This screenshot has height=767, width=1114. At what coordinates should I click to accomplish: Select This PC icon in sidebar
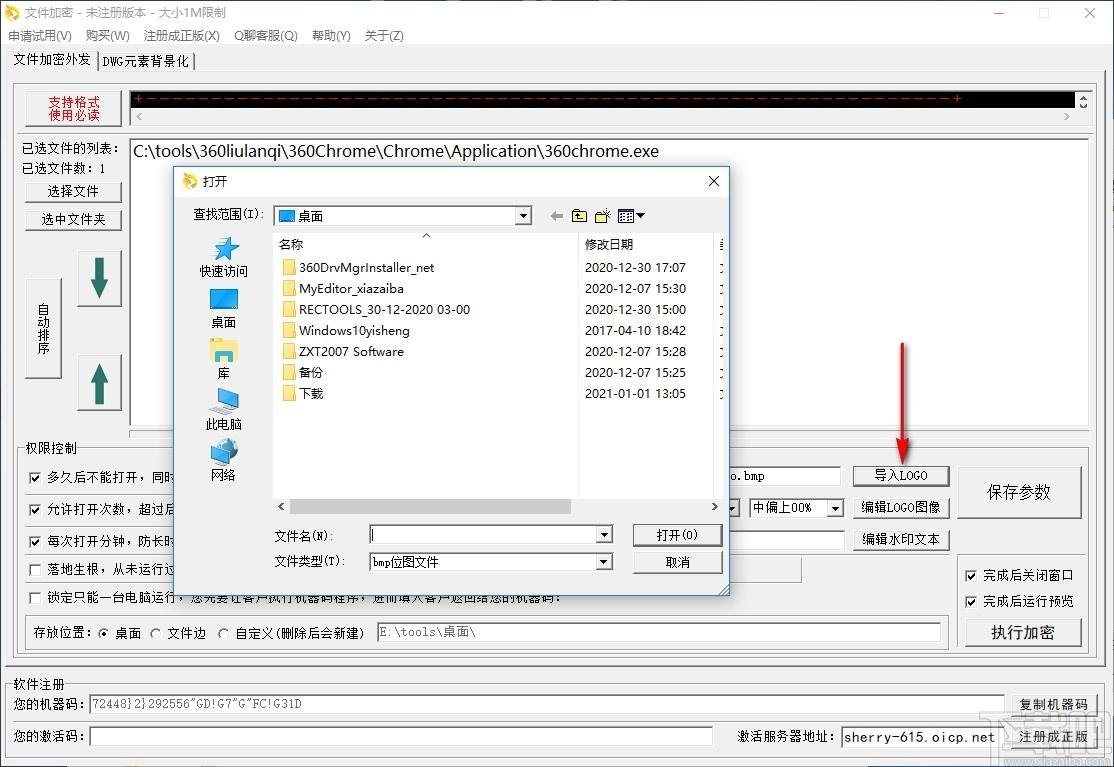[x=224, y=410]
